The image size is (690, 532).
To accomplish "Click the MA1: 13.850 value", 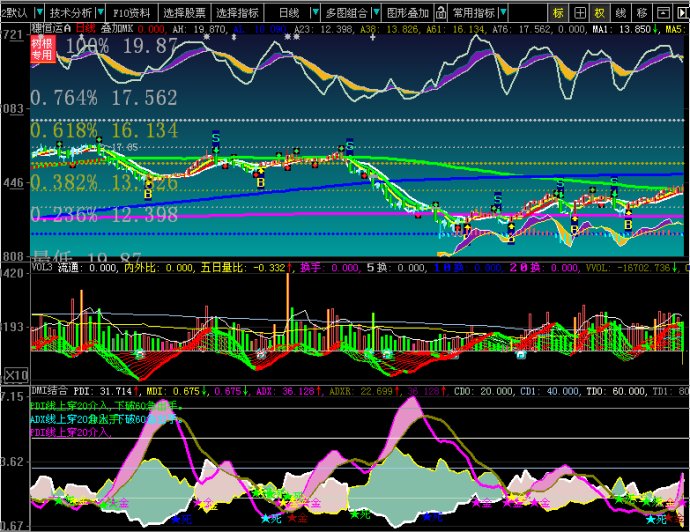I will [625, 29].
